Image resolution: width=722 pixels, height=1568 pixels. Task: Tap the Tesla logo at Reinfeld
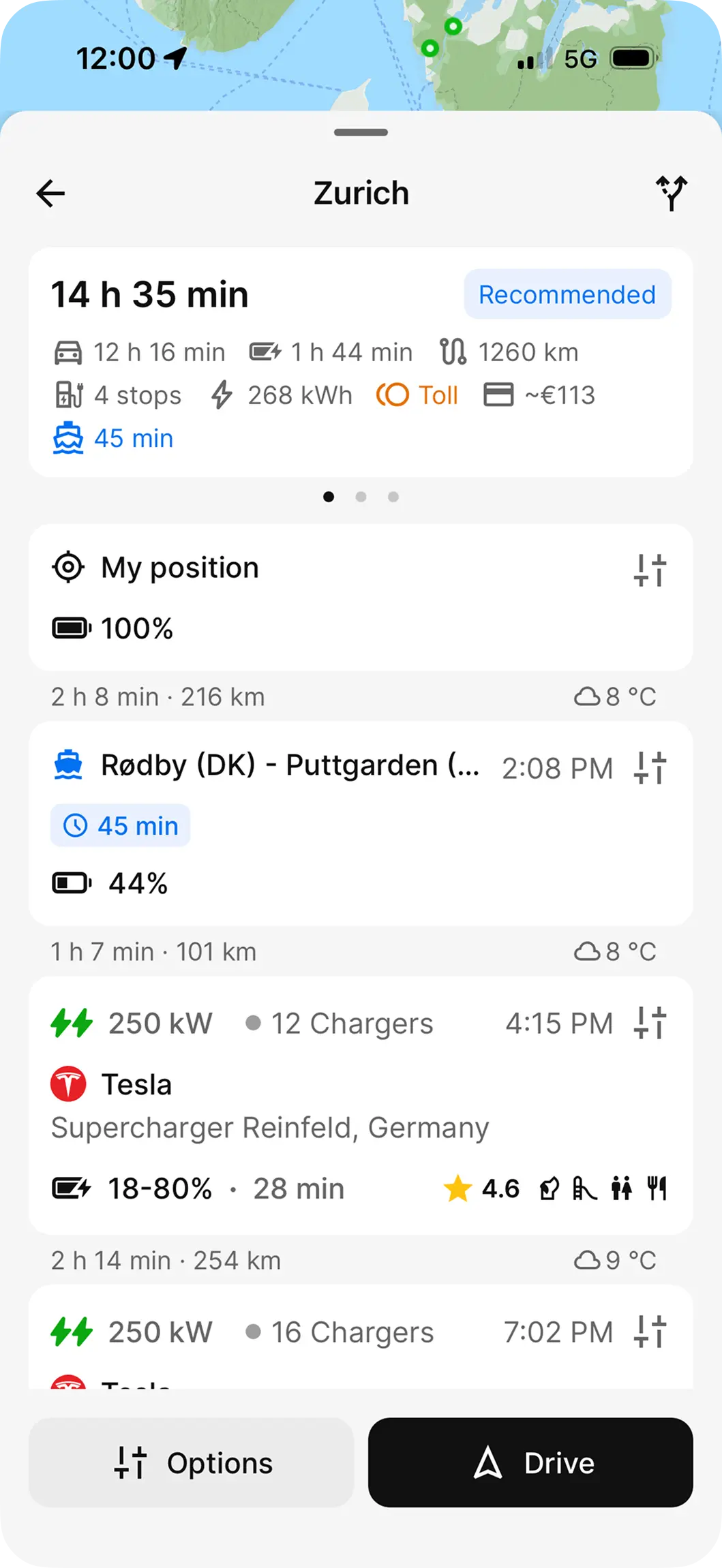68,1083
